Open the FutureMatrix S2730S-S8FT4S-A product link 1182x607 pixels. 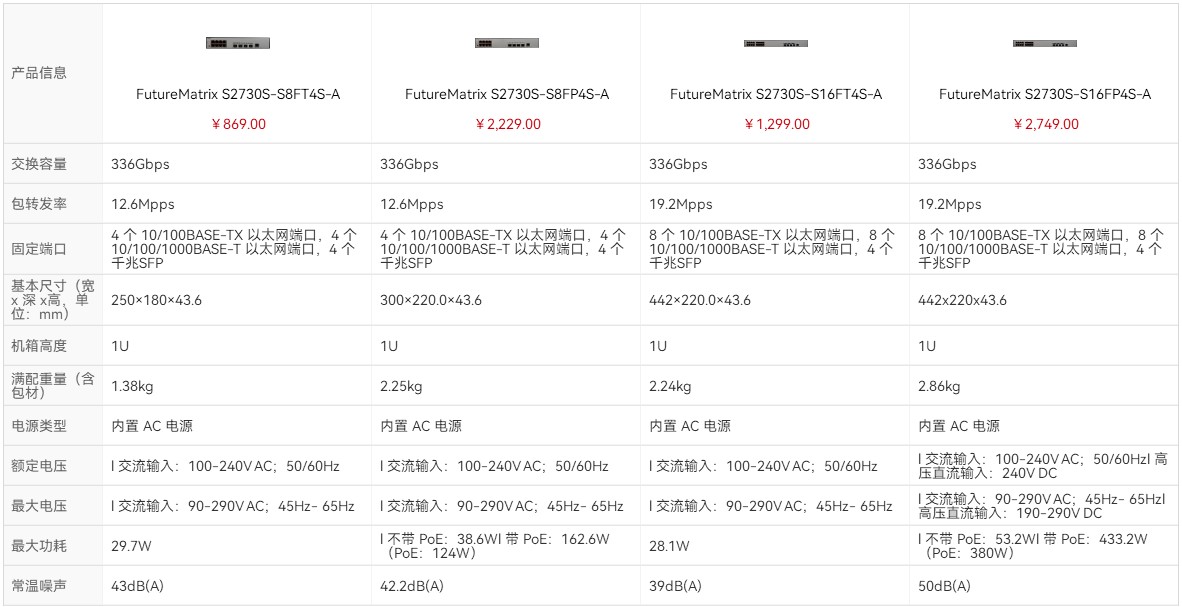(x=238, y=94)
